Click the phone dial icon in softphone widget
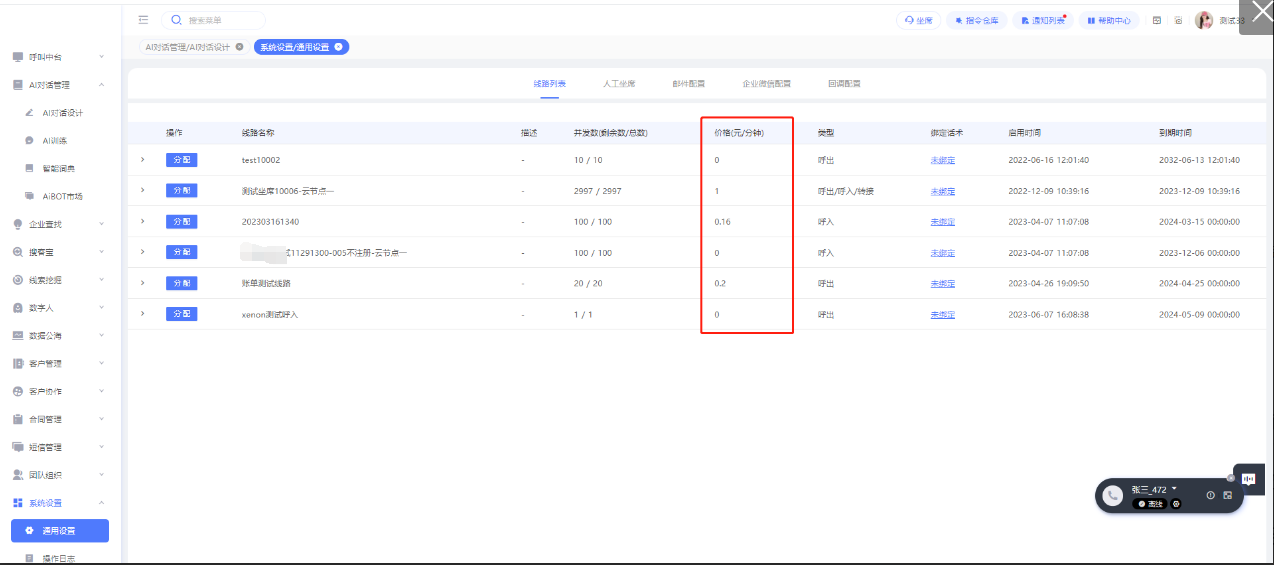 click(1112, 495)
